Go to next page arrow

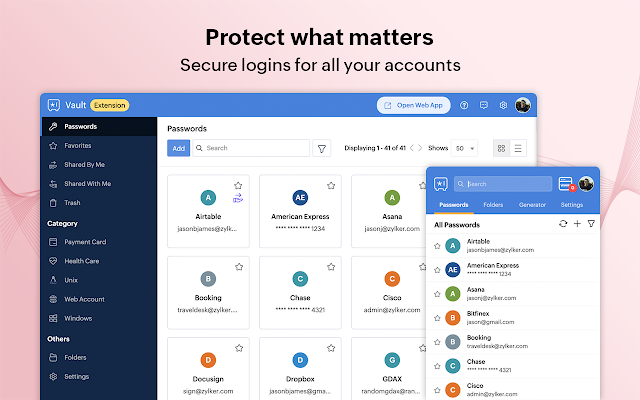coord(420,148)
